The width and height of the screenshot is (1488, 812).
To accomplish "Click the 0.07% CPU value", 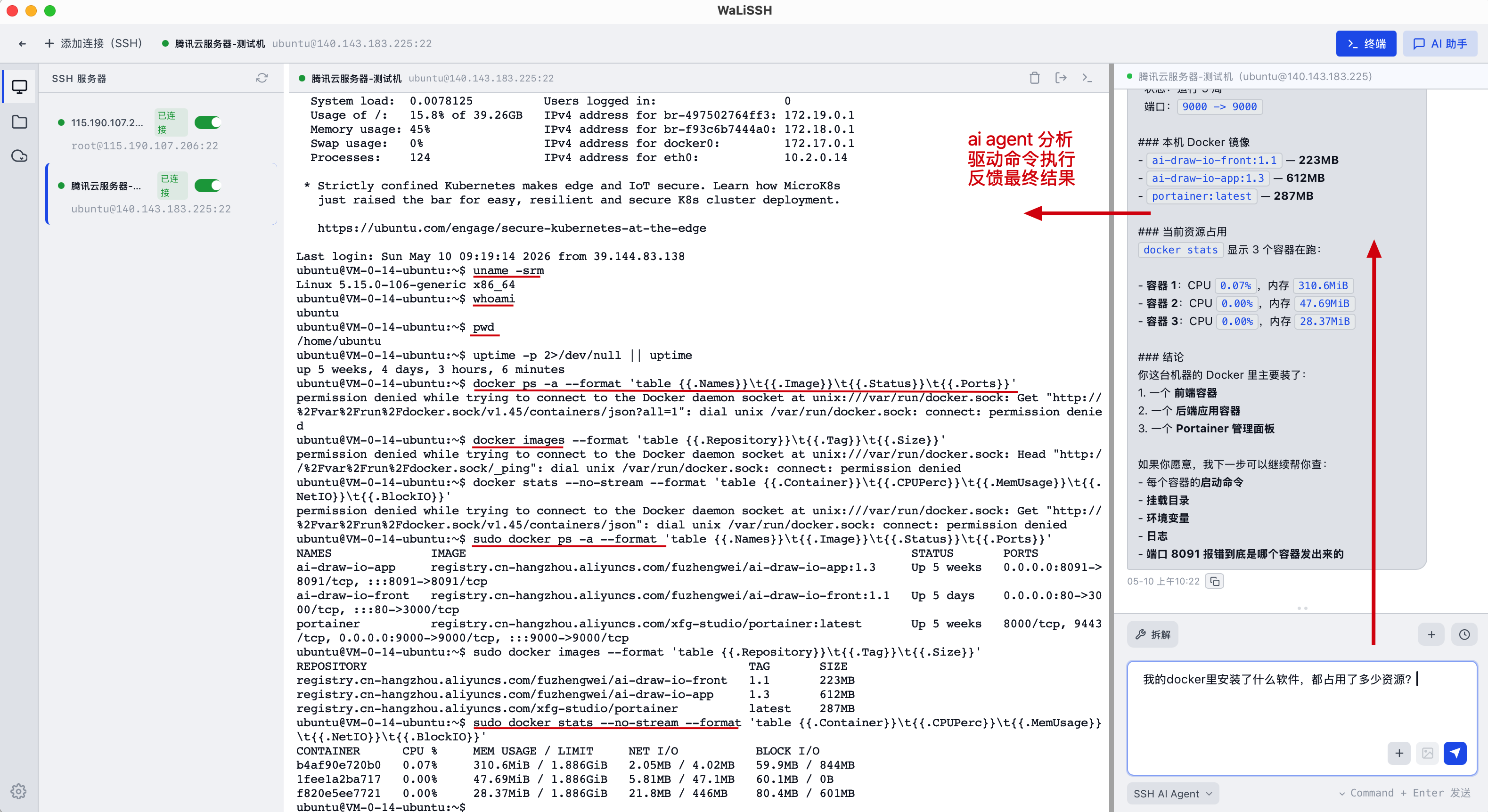I will point(1235,285).
